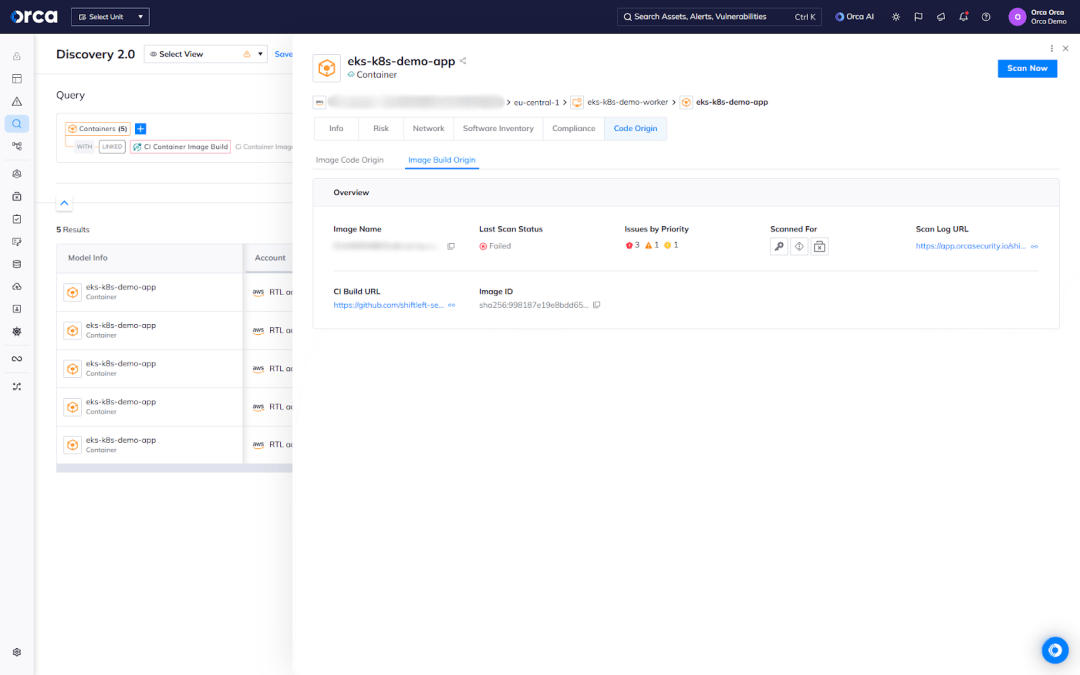The width and height of the screenshot is (1080, 675).
Task: Copy the Image ID sha256 value
Action: (596, 304)
